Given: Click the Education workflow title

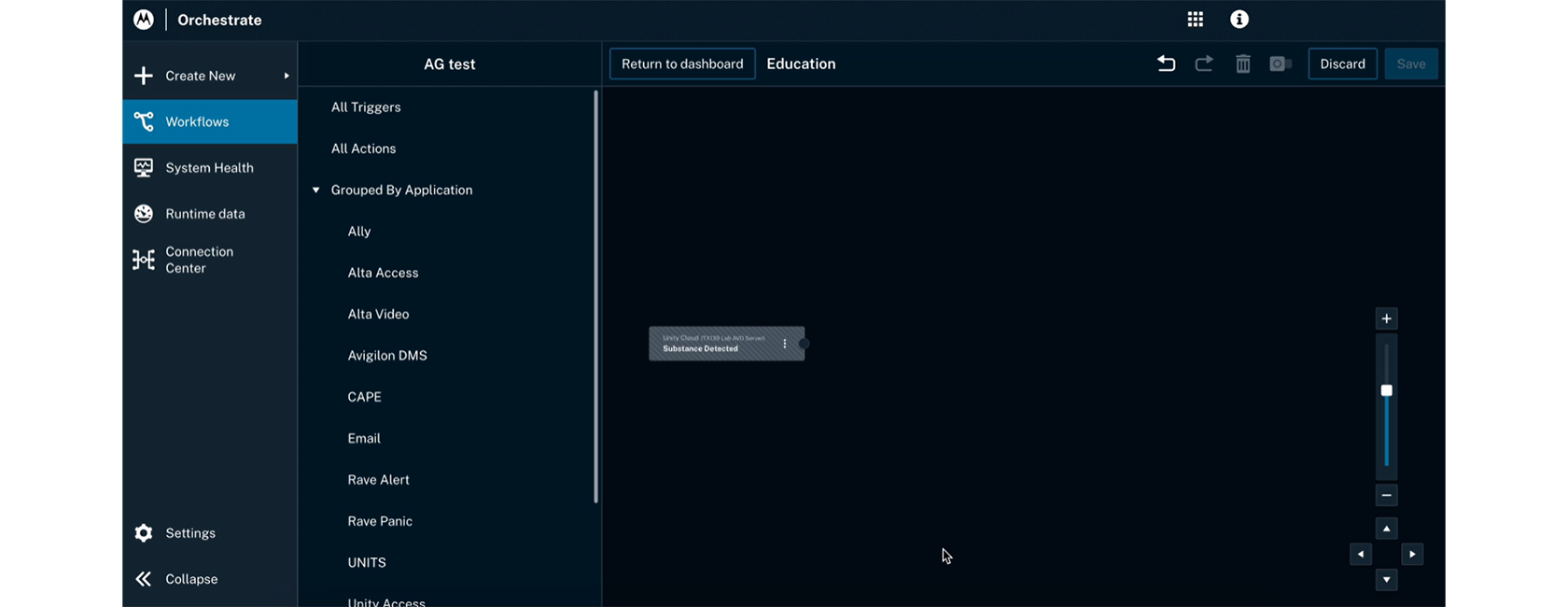Looking at the screenshot, I should [x=801, y=64].
